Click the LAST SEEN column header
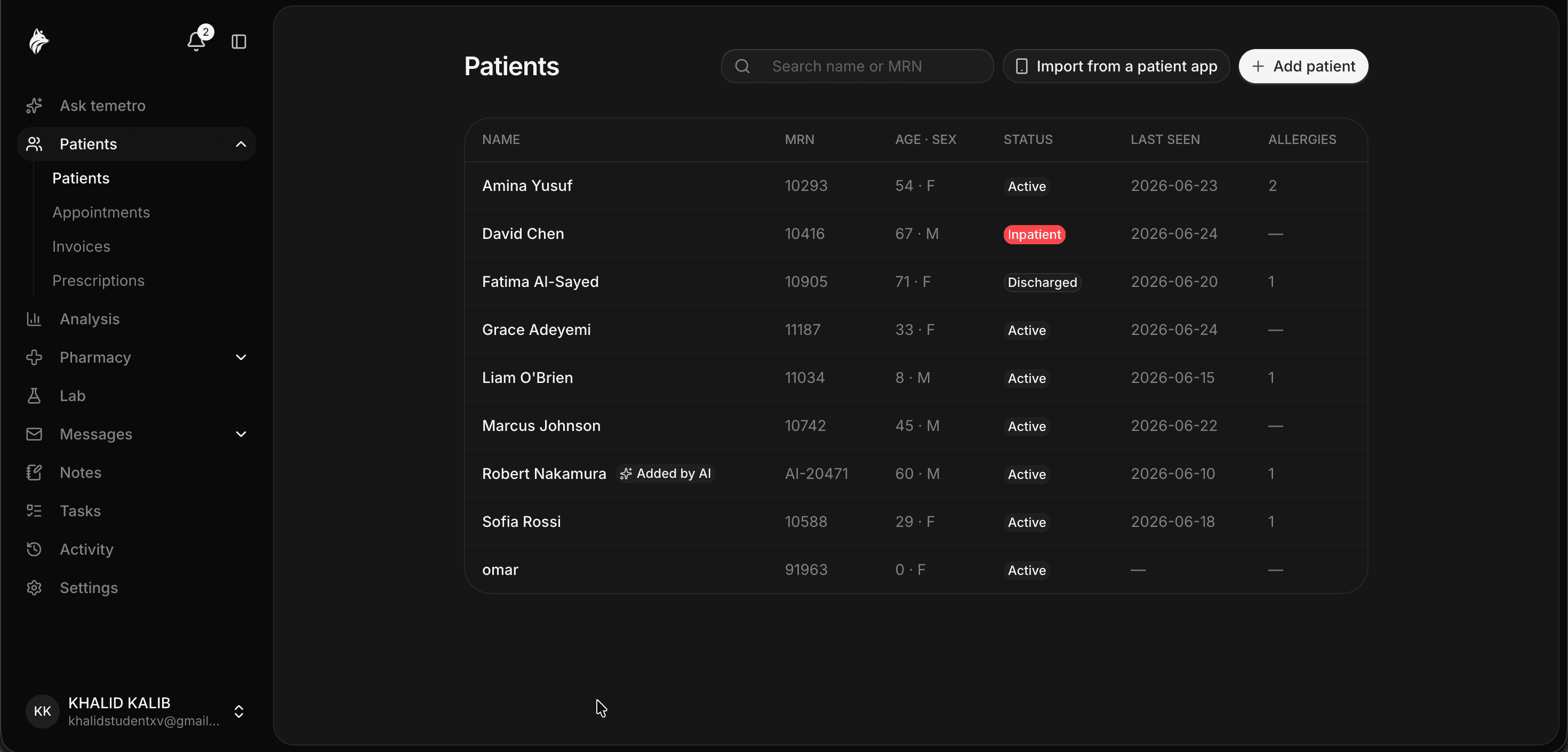This screenshot has width=1568, height=752. [x=1165, y=139]
